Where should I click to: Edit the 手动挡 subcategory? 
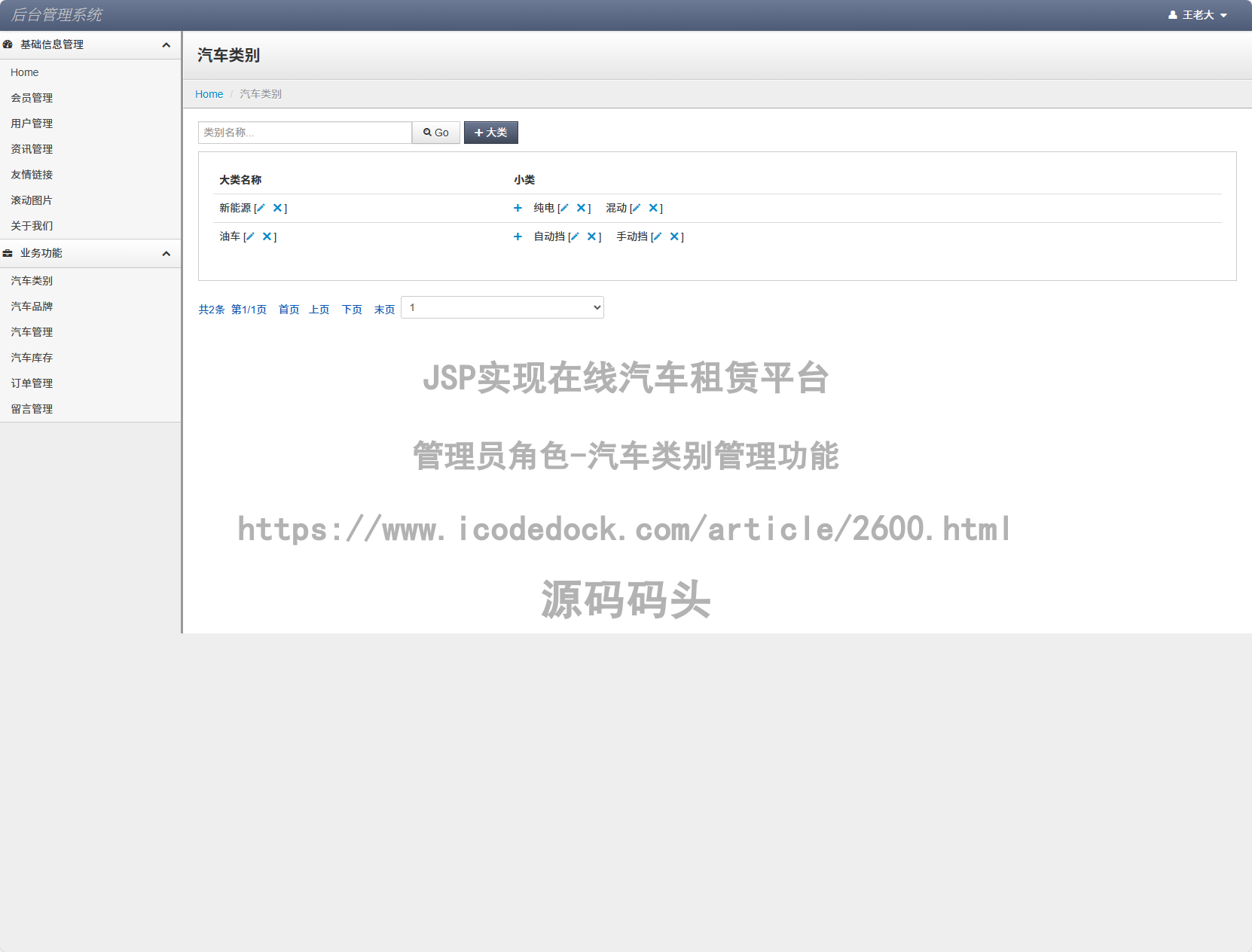[658, 236]
